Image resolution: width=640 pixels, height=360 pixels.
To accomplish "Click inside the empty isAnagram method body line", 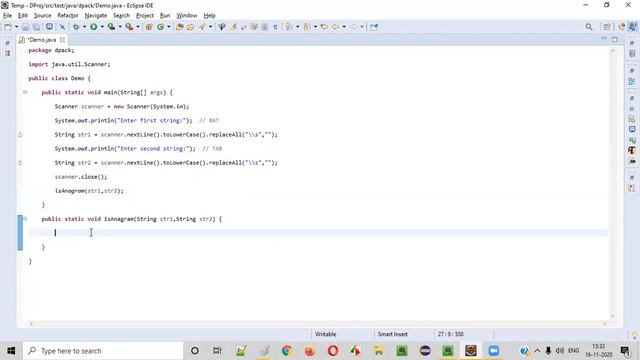I will tap(318, 233).
